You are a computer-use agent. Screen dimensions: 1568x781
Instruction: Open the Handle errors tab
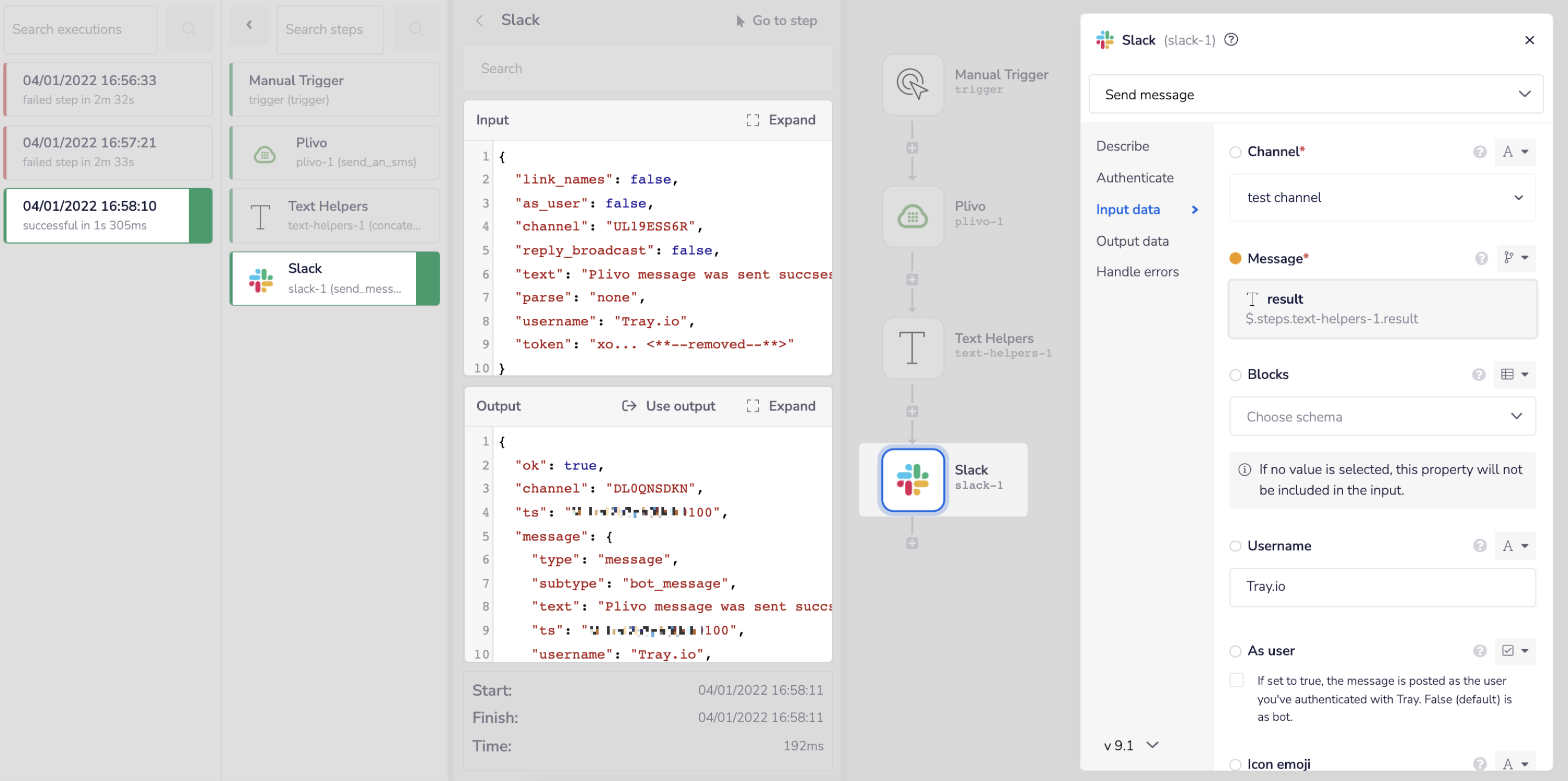[x=1137, y=271]
